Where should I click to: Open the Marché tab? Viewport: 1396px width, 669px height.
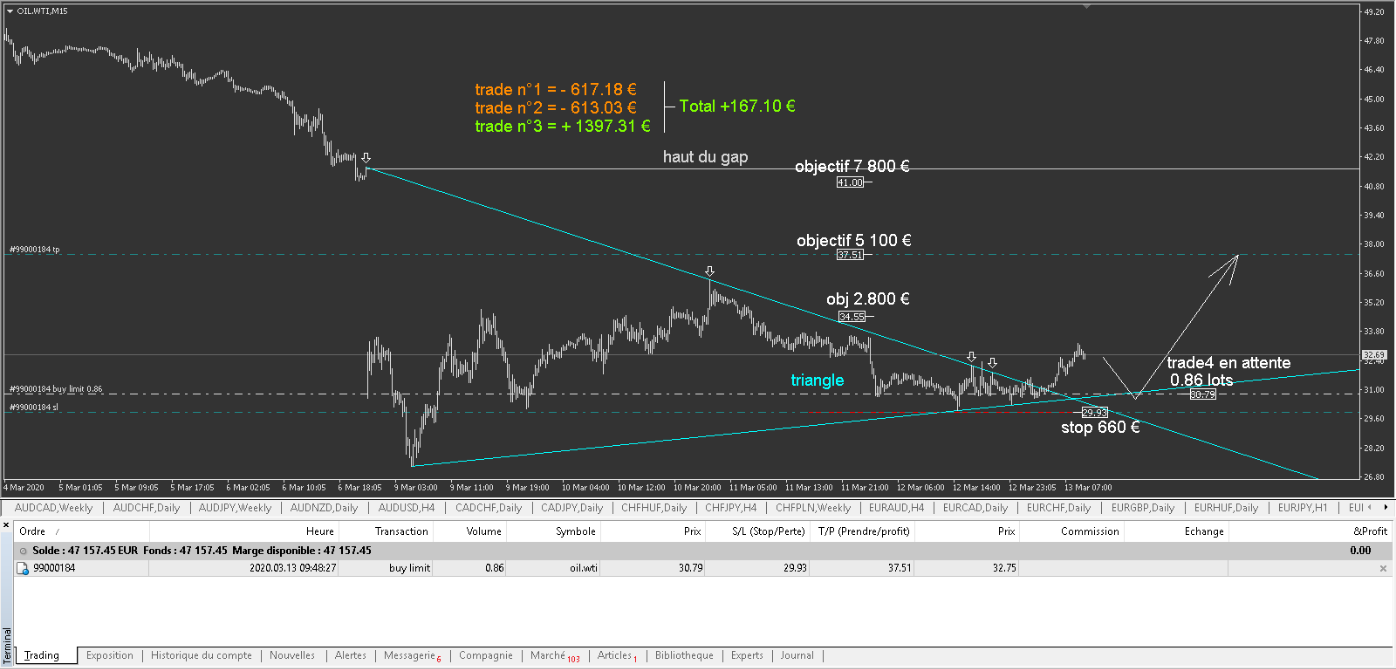(555, 656)
